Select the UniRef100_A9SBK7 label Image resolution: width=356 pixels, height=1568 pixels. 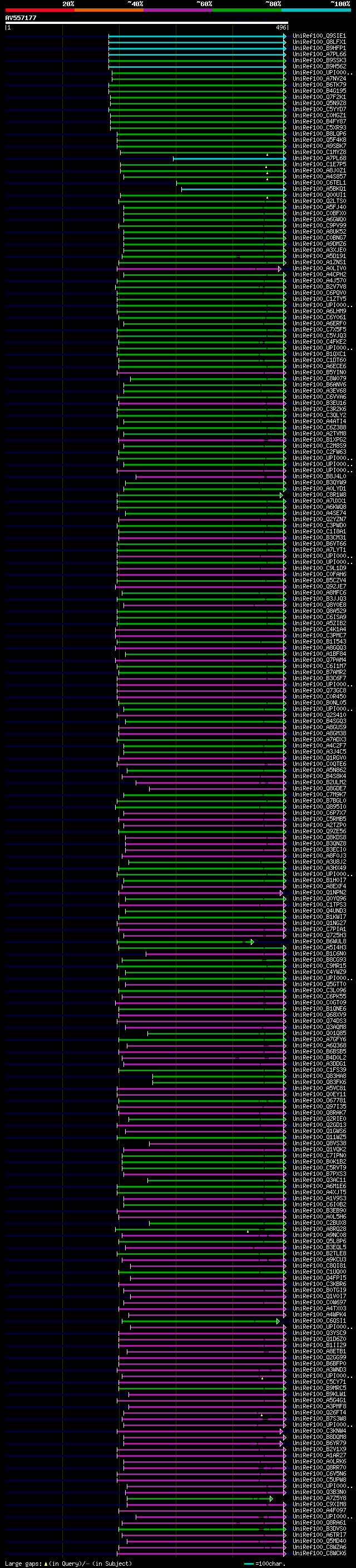(319, 146)
